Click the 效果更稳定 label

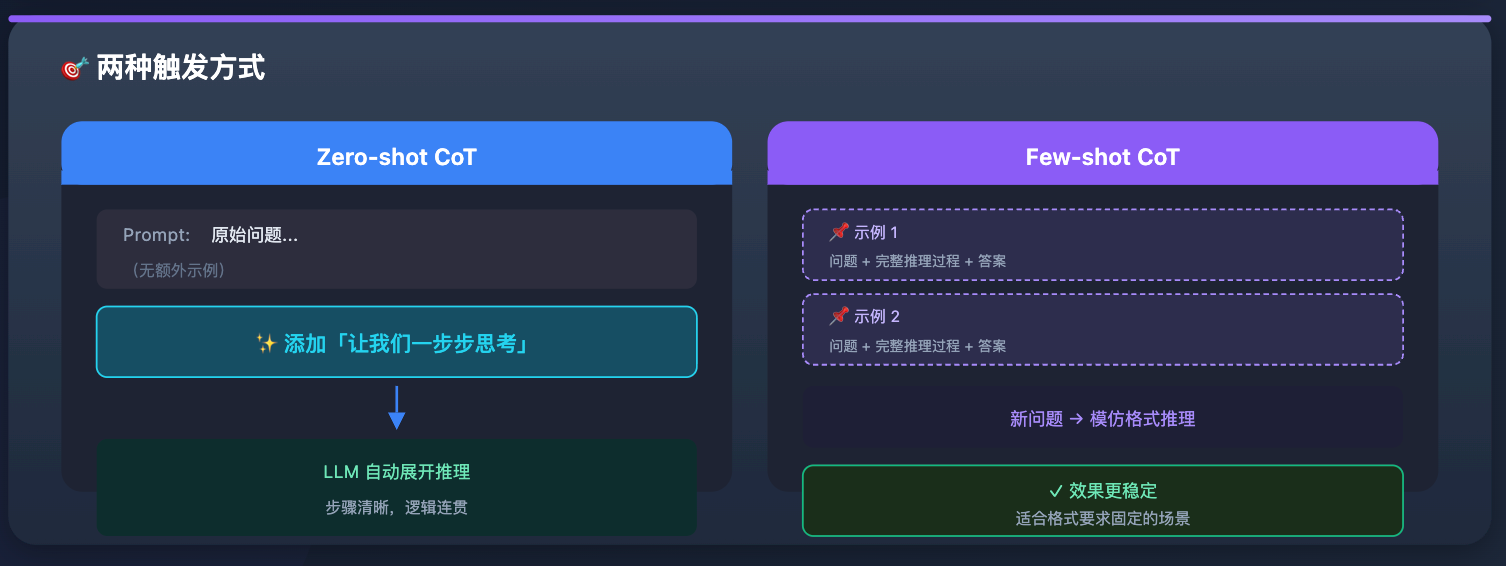pyautogui.click(x=1112, y=491)
